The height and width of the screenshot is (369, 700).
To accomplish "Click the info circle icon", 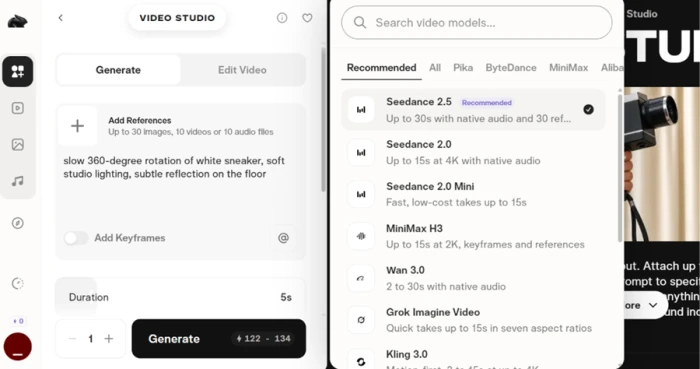I will point(282,18).
